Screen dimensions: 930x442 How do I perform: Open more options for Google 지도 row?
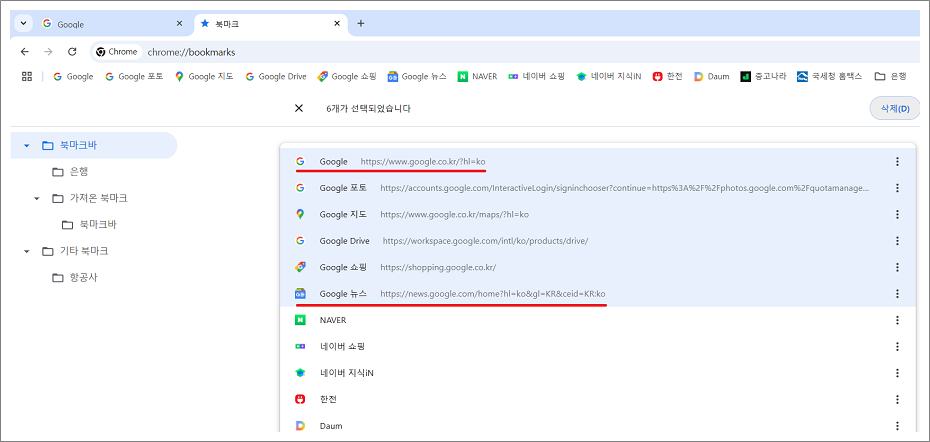[x=897, y=214]
